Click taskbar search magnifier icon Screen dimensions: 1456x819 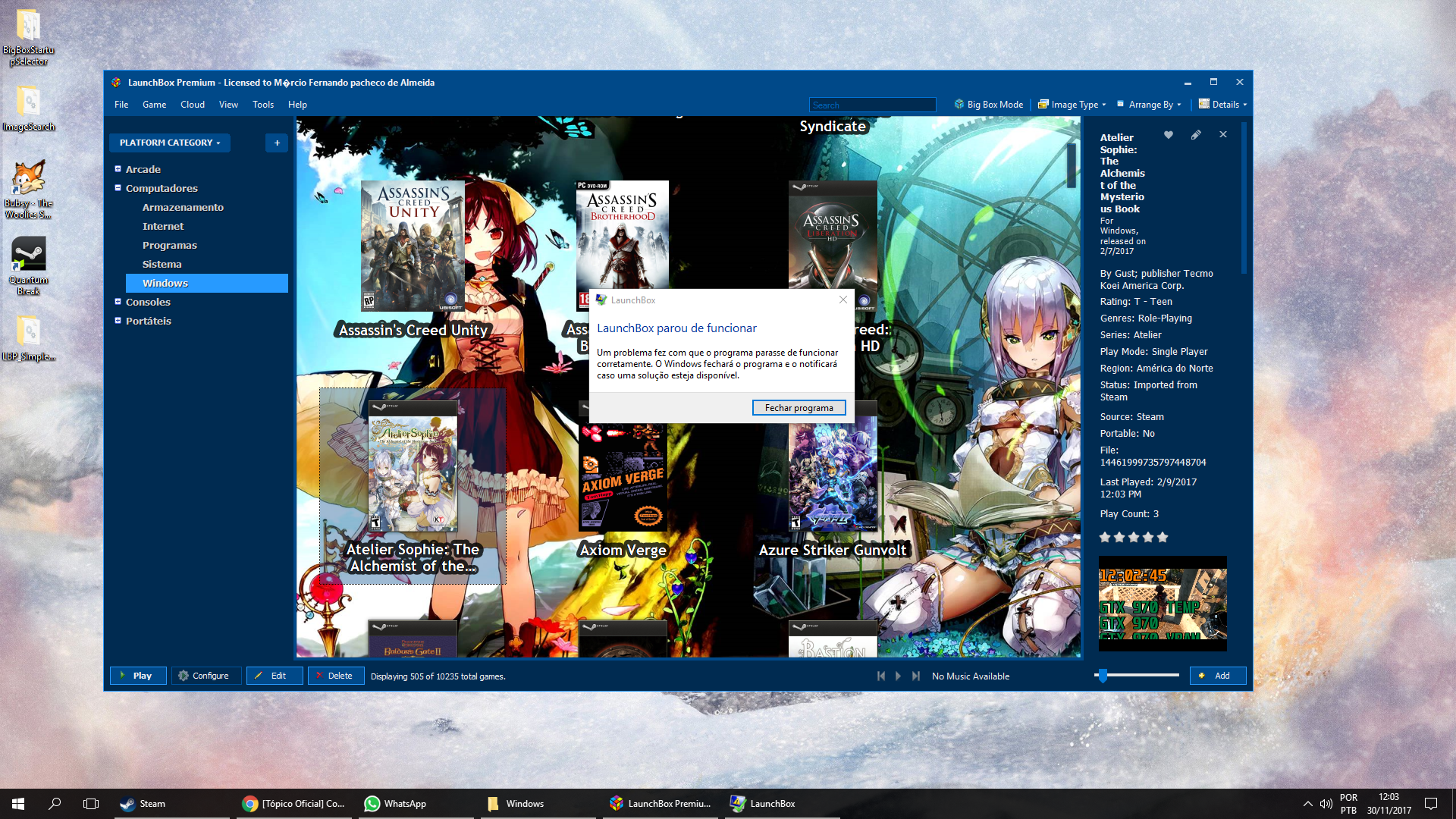point(55,804)
